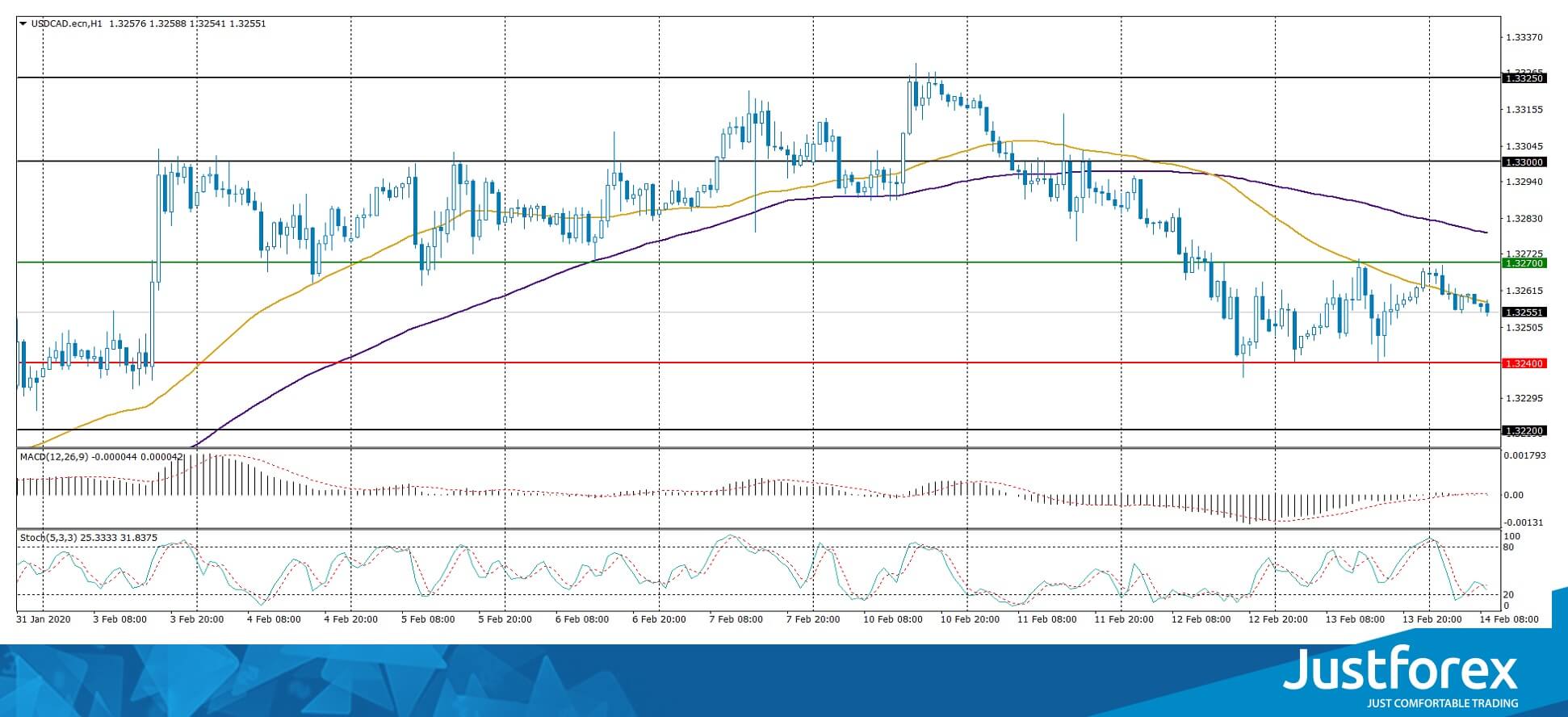This screenshot has height=717, width=1568.
Task: Click the 31 Jan 2020 time label
Action: click(44, 619)
